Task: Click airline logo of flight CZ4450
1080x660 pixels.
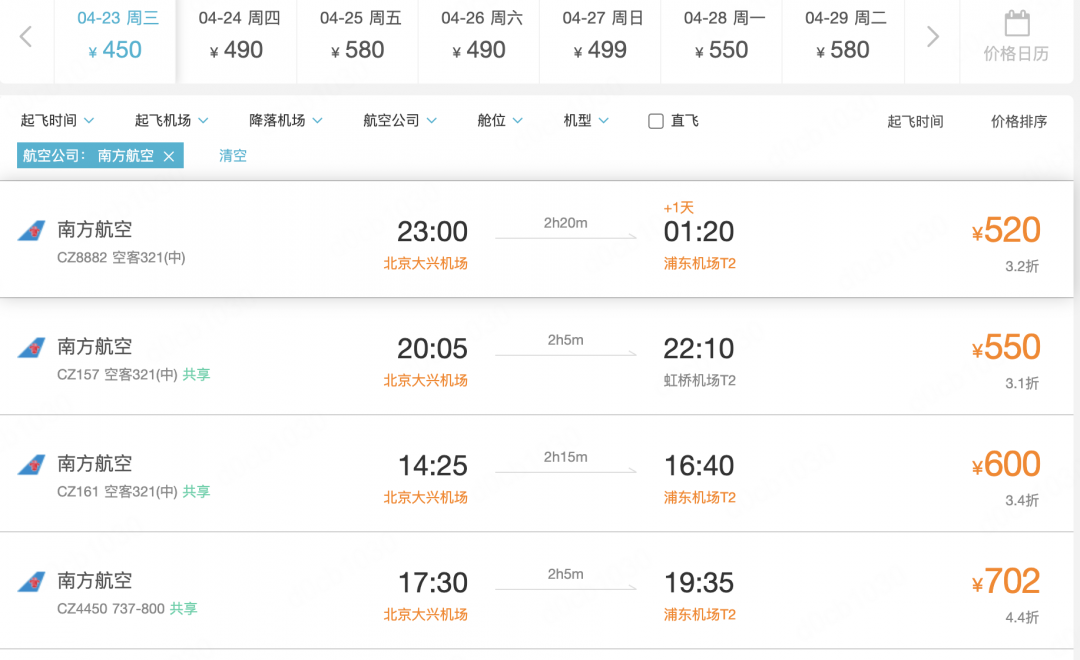Action: pyautogui.click(x=31, y=582)
